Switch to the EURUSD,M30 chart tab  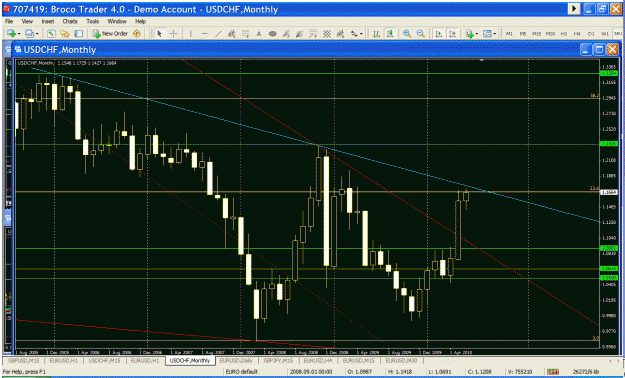[402, 360]
